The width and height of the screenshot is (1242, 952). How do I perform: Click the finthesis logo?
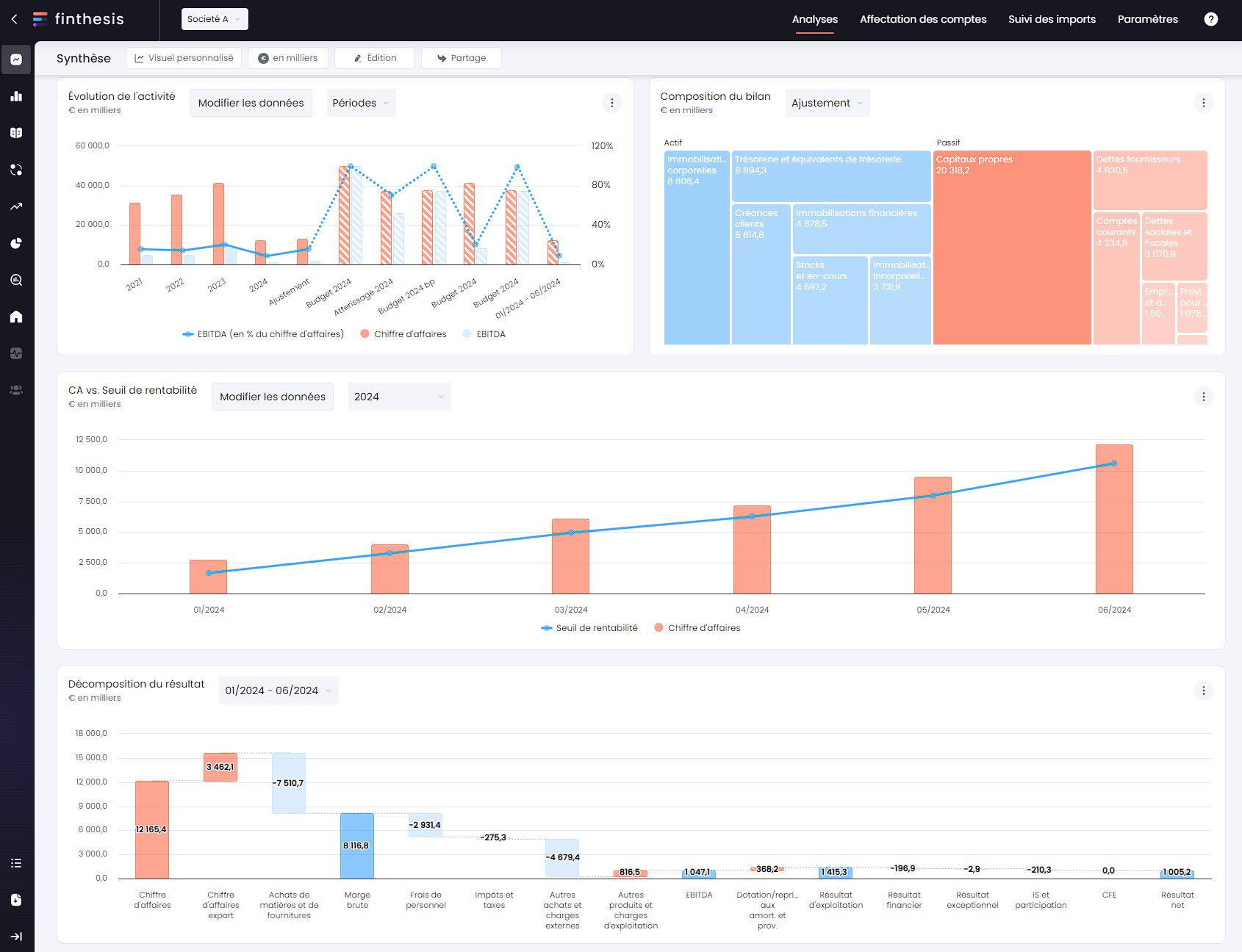coord(79,19)
